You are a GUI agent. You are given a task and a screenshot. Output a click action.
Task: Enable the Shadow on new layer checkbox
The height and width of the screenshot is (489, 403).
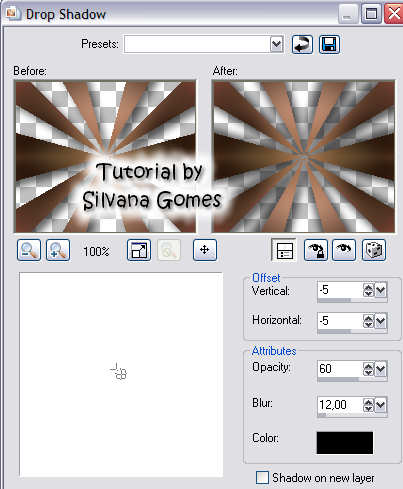coord(262,477)
